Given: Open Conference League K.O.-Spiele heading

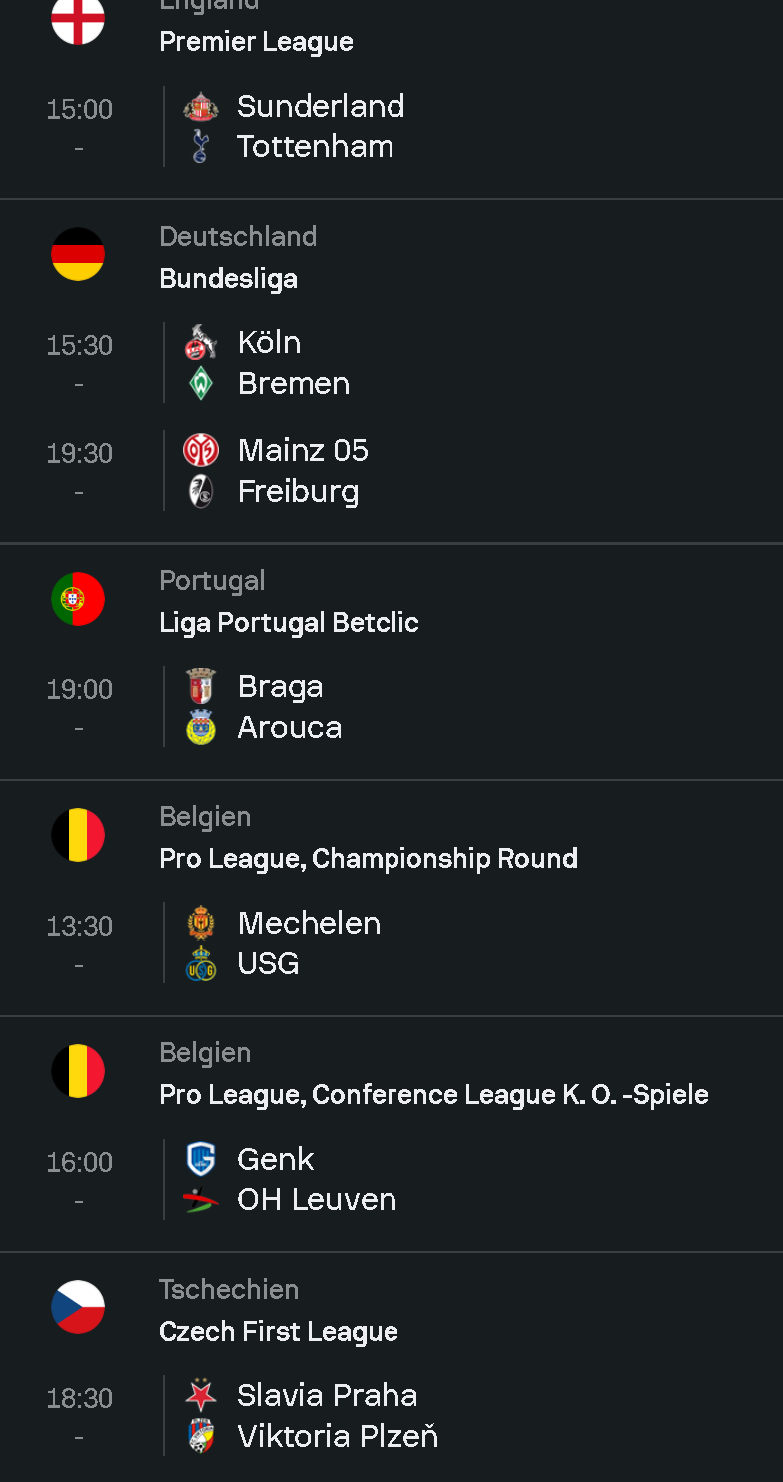Looking at the screenshot, I should (x=433, y=1094).
